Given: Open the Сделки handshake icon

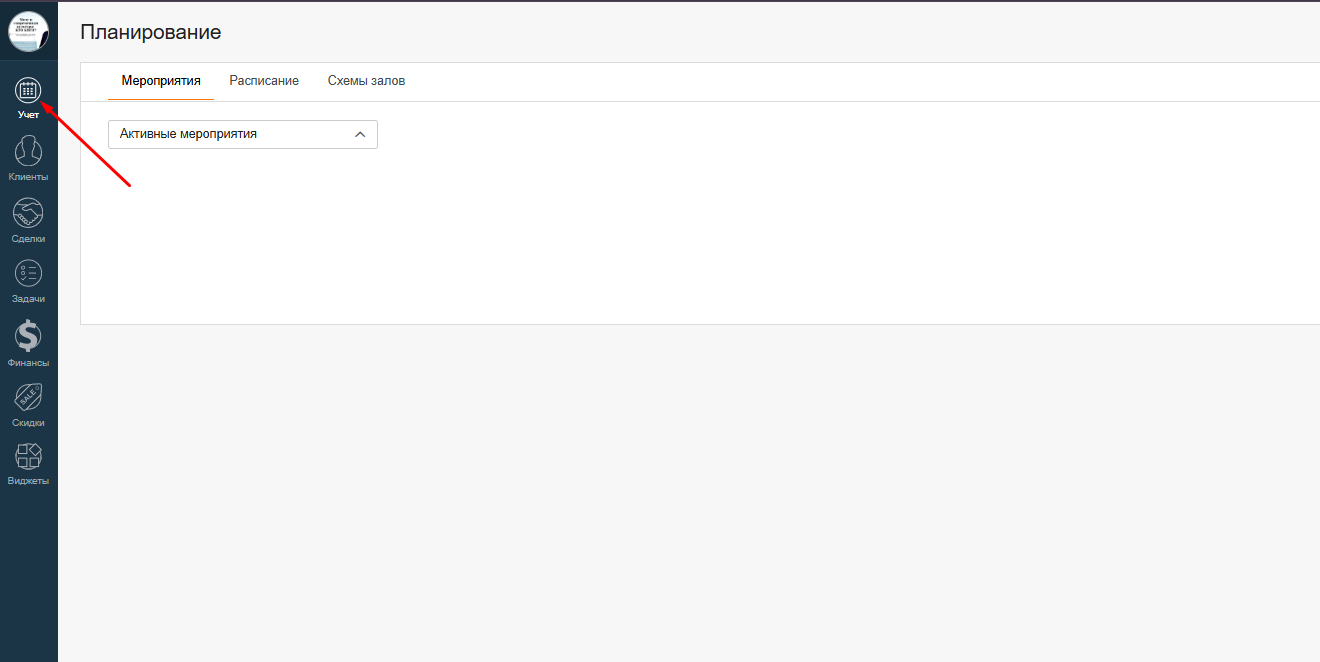Looking at the screenshot, I should [28, 213].
